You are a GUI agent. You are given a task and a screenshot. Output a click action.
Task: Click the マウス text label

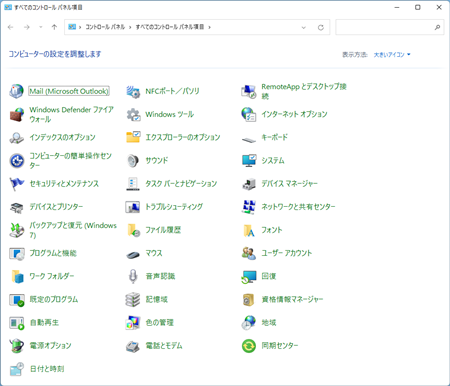coord(154,253)
